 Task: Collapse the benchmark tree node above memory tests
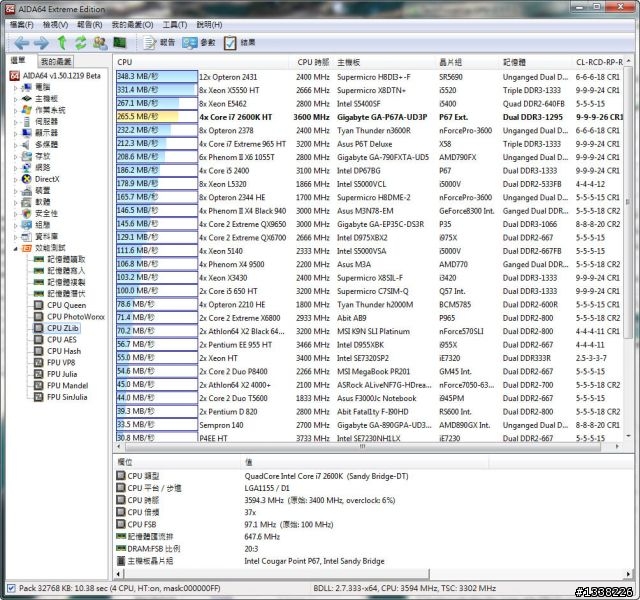click(16, 248)
